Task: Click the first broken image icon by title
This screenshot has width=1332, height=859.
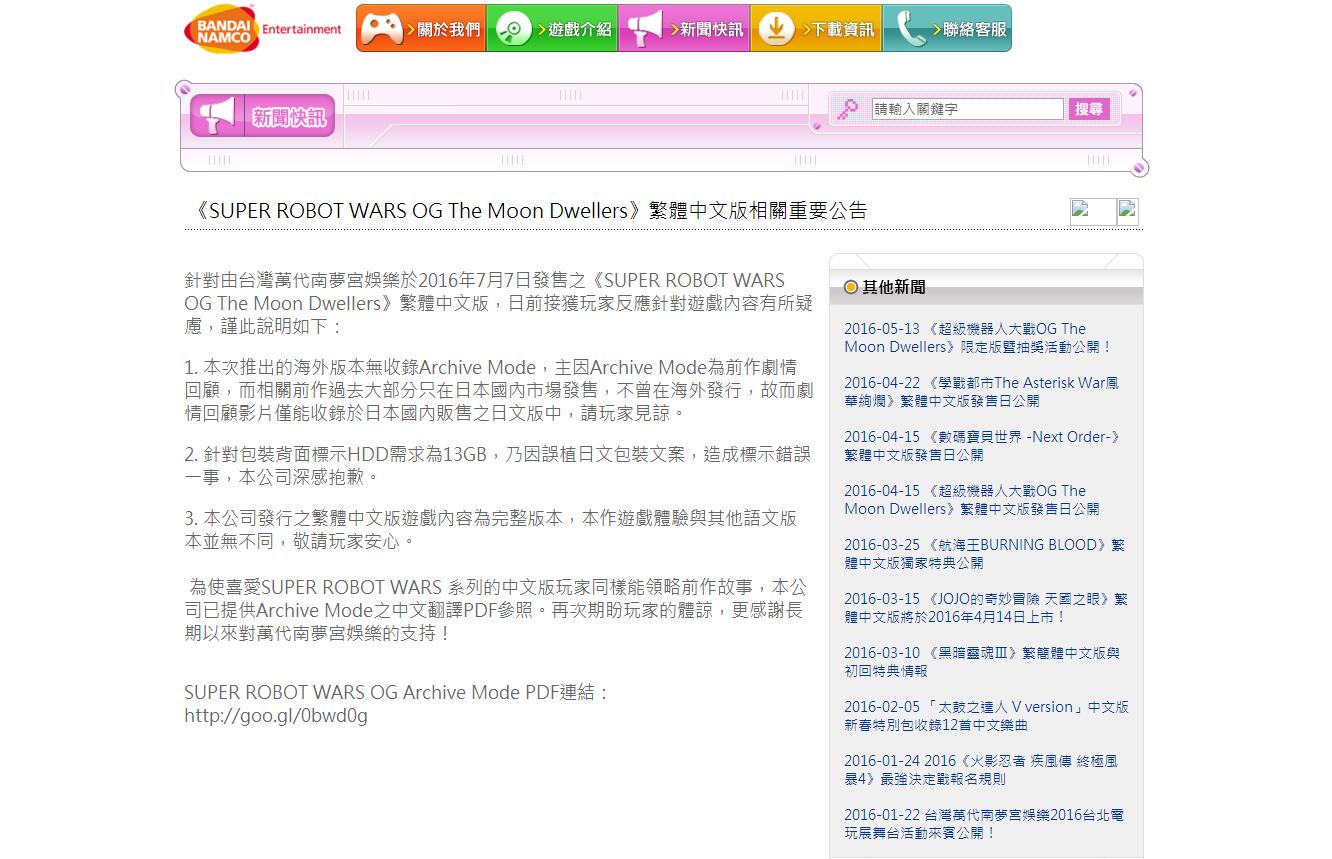Action: 1091,211
